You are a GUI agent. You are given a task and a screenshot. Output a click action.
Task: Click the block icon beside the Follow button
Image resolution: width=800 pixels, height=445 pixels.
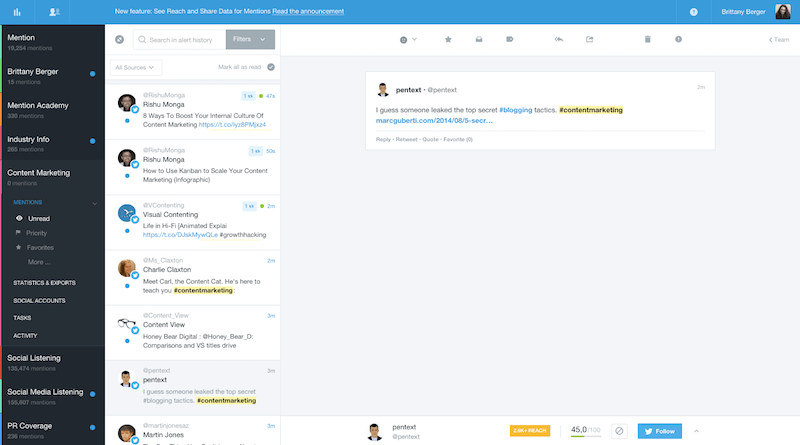[619, 431]
